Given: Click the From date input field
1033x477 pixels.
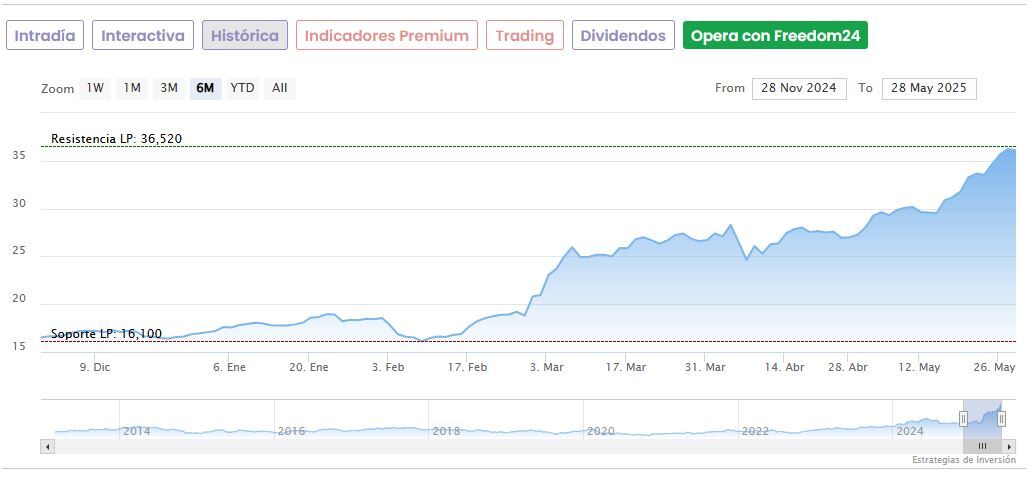Looking at the screenshot, I should click(799, 88).
